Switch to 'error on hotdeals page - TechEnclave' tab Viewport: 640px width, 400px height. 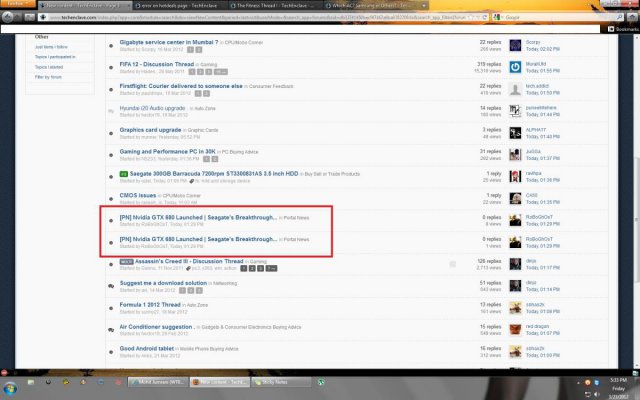[180, 6]
